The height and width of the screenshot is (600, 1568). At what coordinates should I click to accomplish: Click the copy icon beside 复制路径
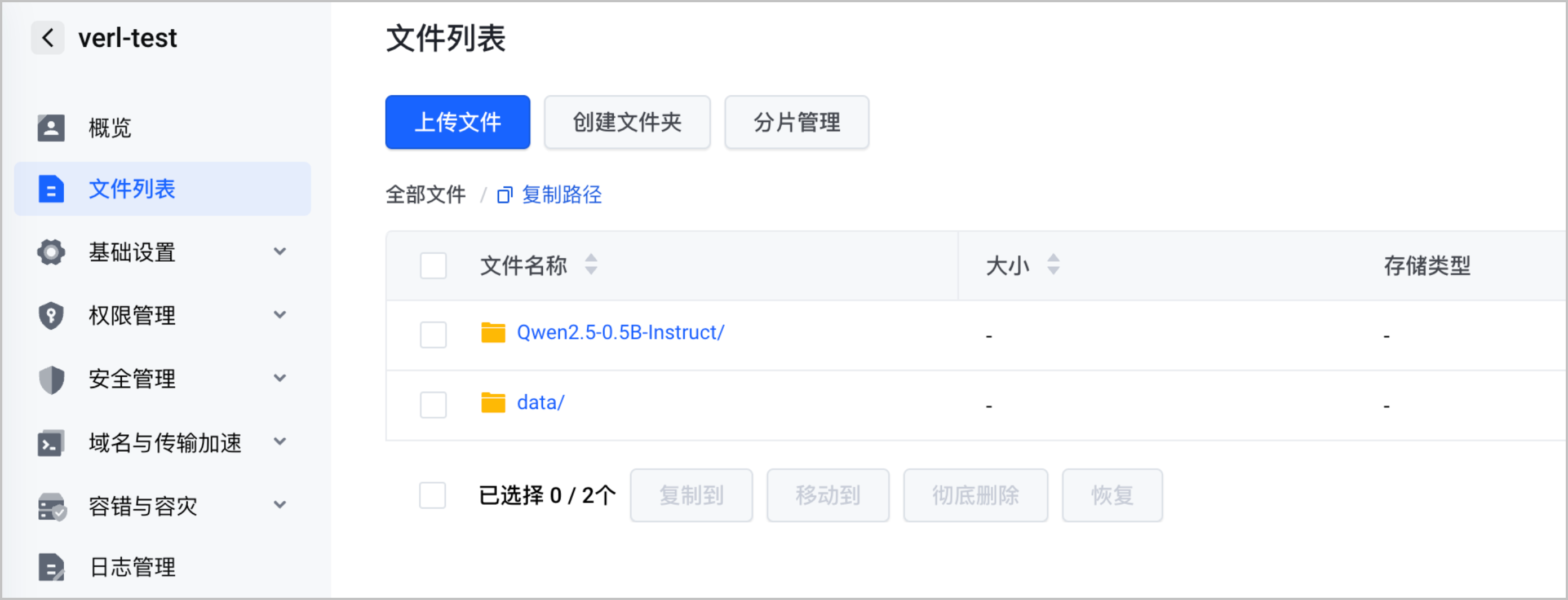click(x=504, y=195)
